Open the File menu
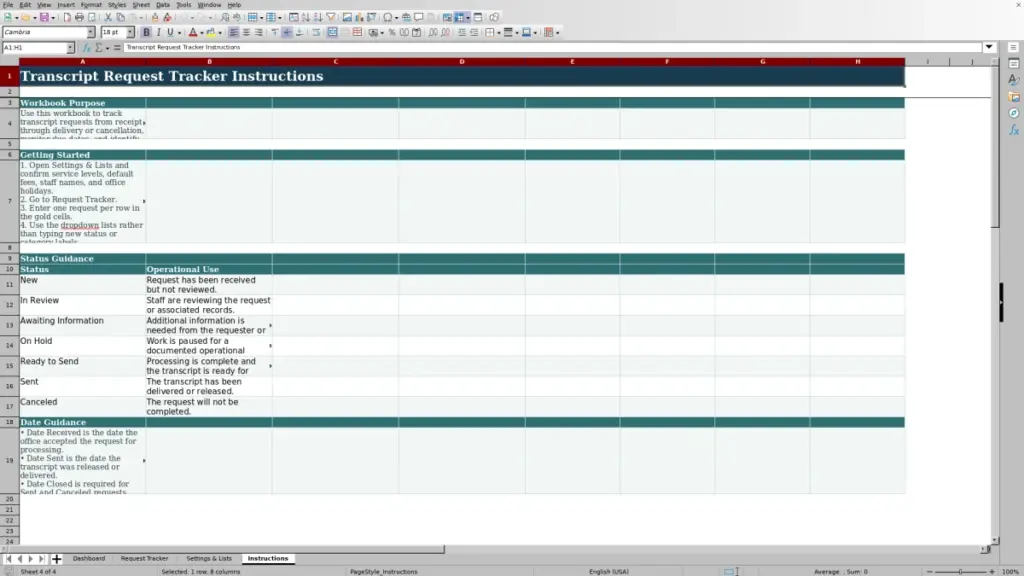 click(x=8, y=5)
